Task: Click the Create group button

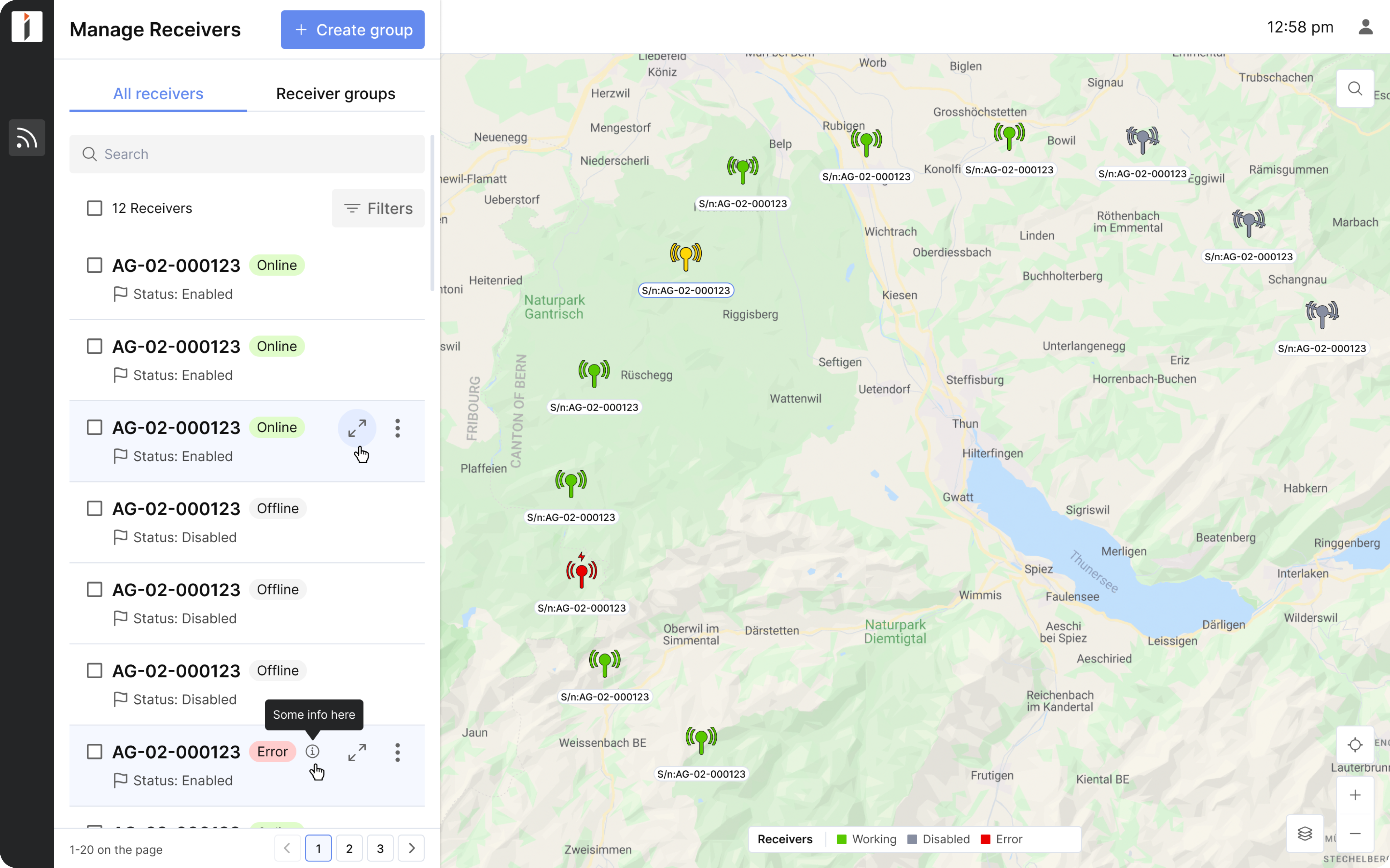Action: 352,29
